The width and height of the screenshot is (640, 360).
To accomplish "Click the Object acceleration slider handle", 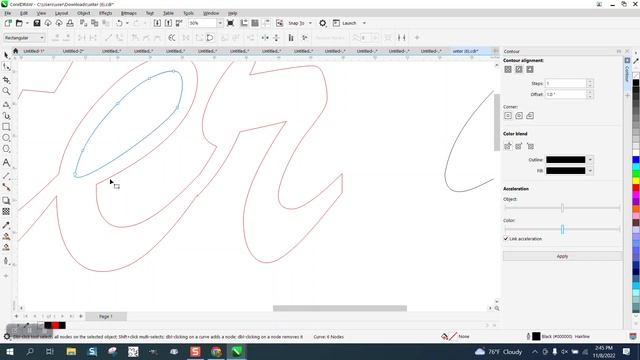I will (x=562, y=208).
